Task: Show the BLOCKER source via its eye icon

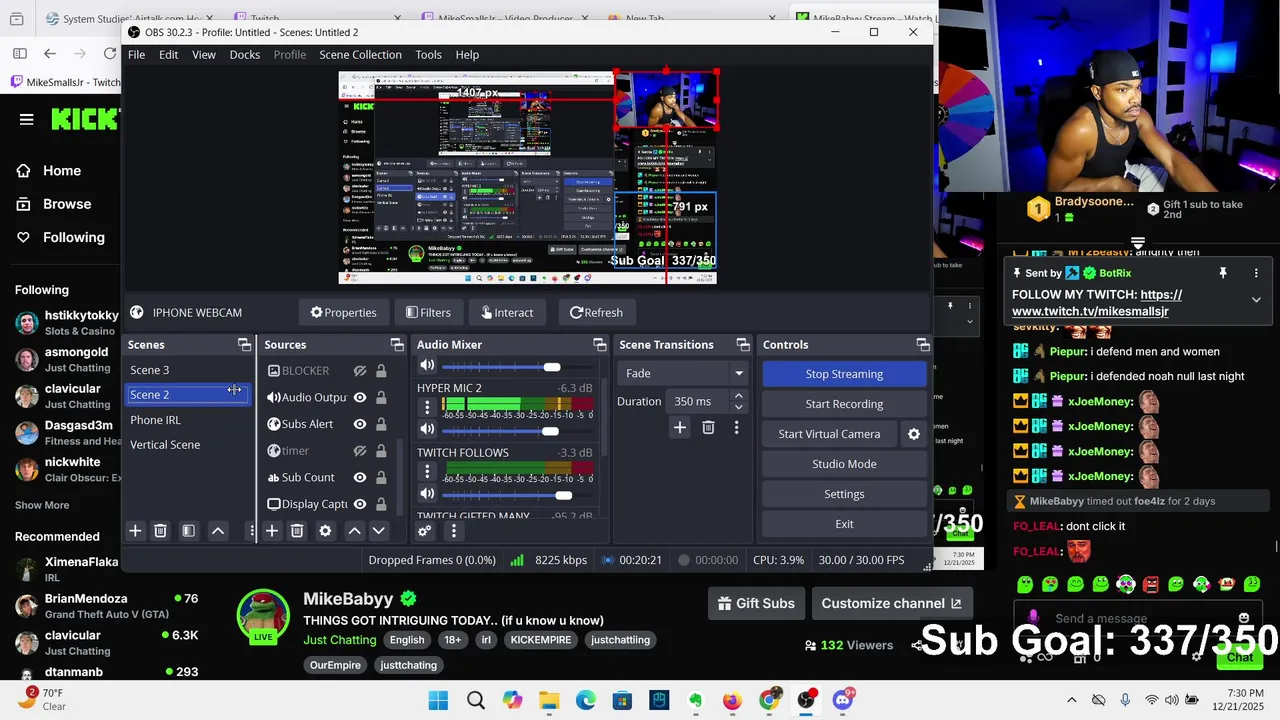Action: 360,371
